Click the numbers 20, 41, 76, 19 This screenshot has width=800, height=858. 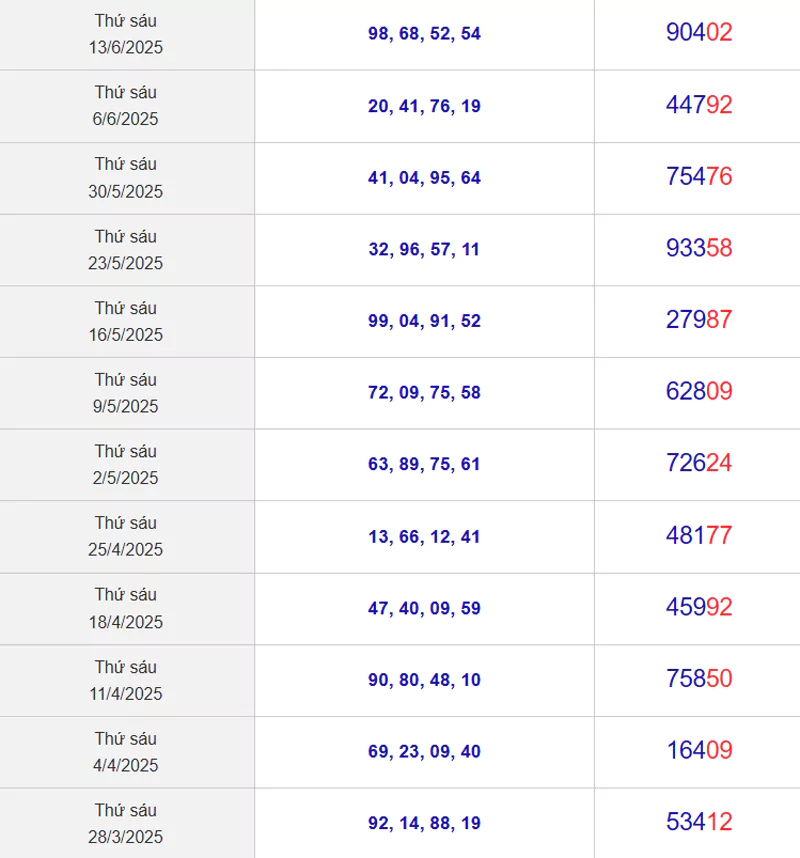tap(424, 106)
